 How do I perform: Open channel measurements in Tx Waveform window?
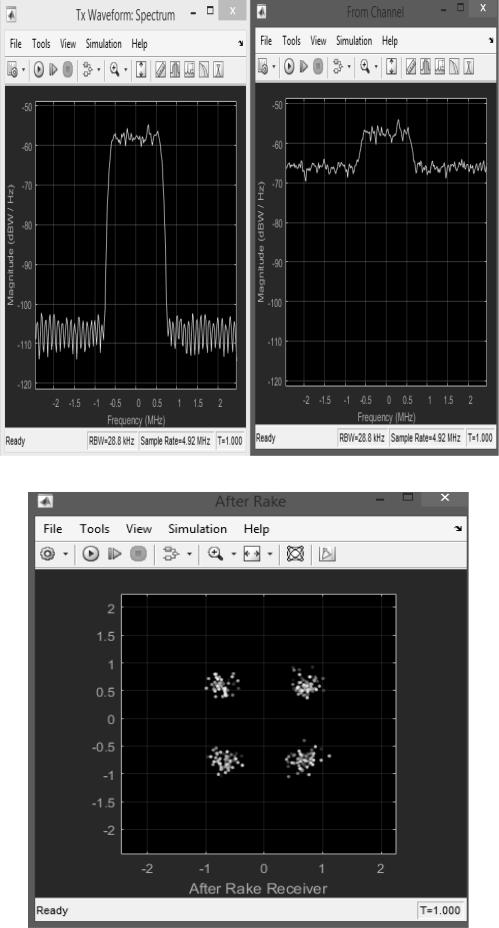(x=189, y=69)
